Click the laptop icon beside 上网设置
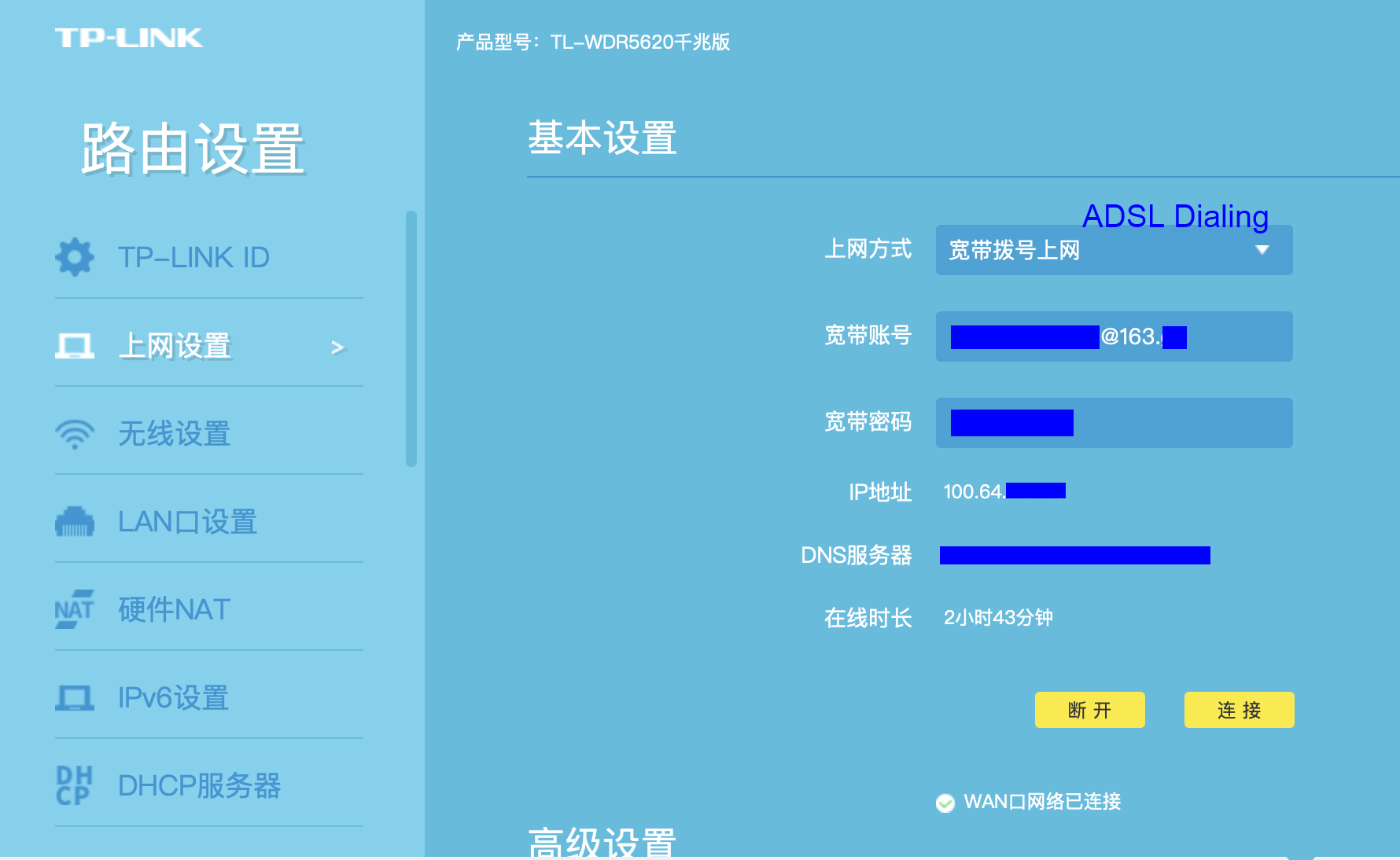 coord(75,345)
